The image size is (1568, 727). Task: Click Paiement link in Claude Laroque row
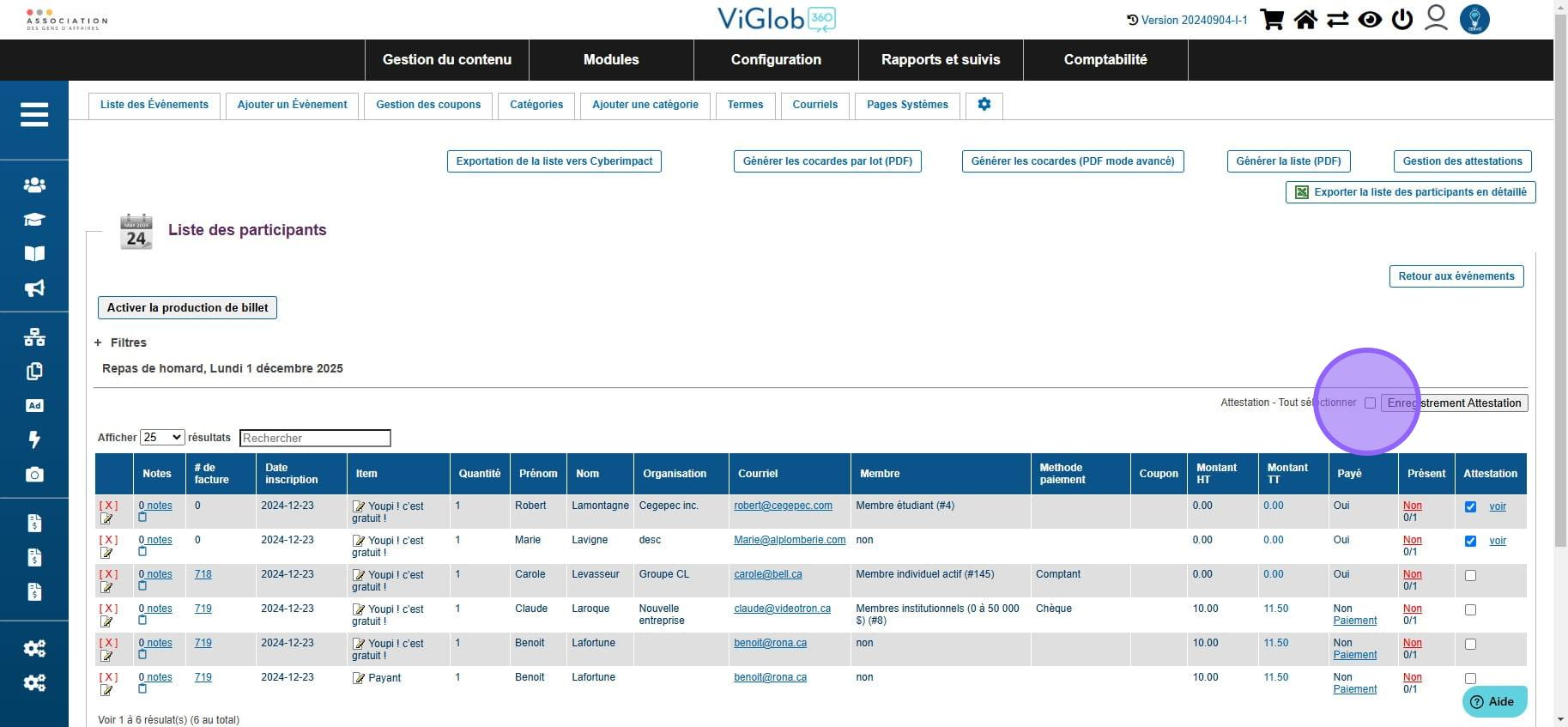point(1355,621)
